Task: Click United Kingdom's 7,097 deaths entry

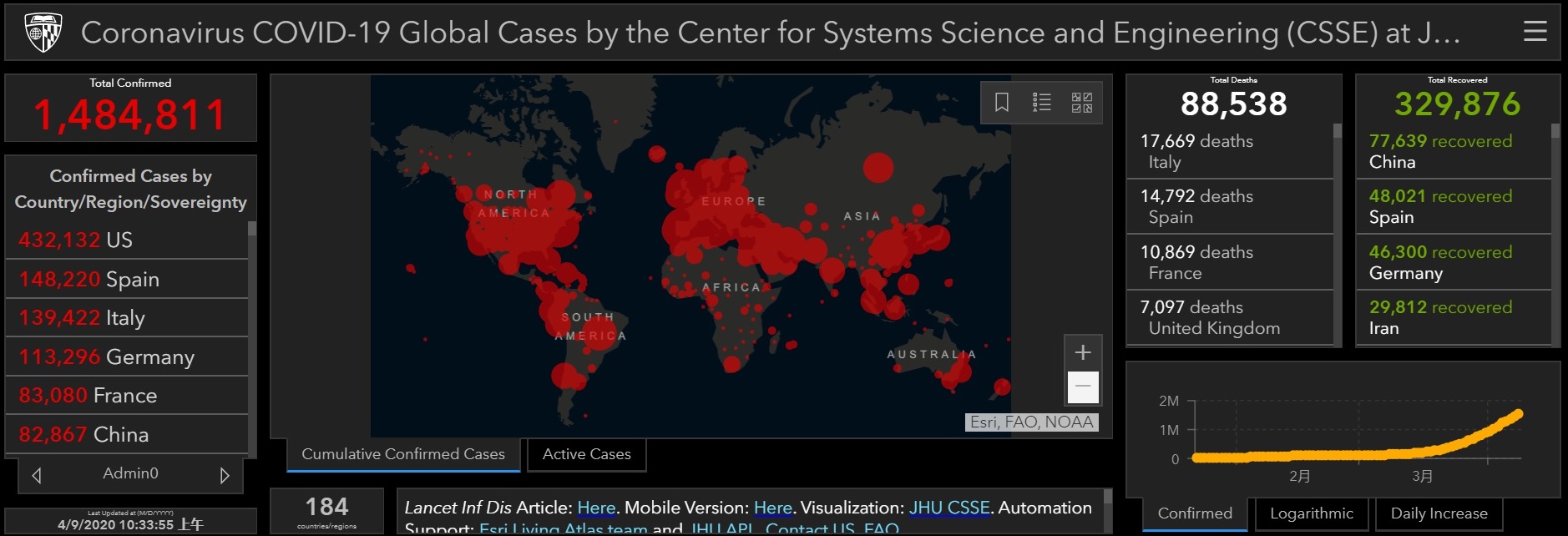Action: (x=1229, y=317)
